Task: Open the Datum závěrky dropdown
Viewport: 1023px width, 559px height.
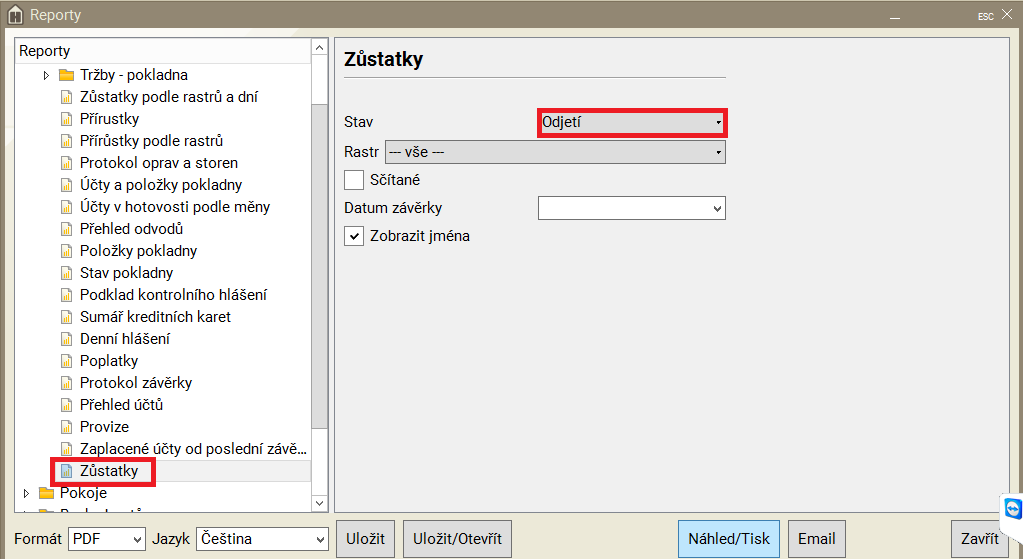Action: (631, 208)
